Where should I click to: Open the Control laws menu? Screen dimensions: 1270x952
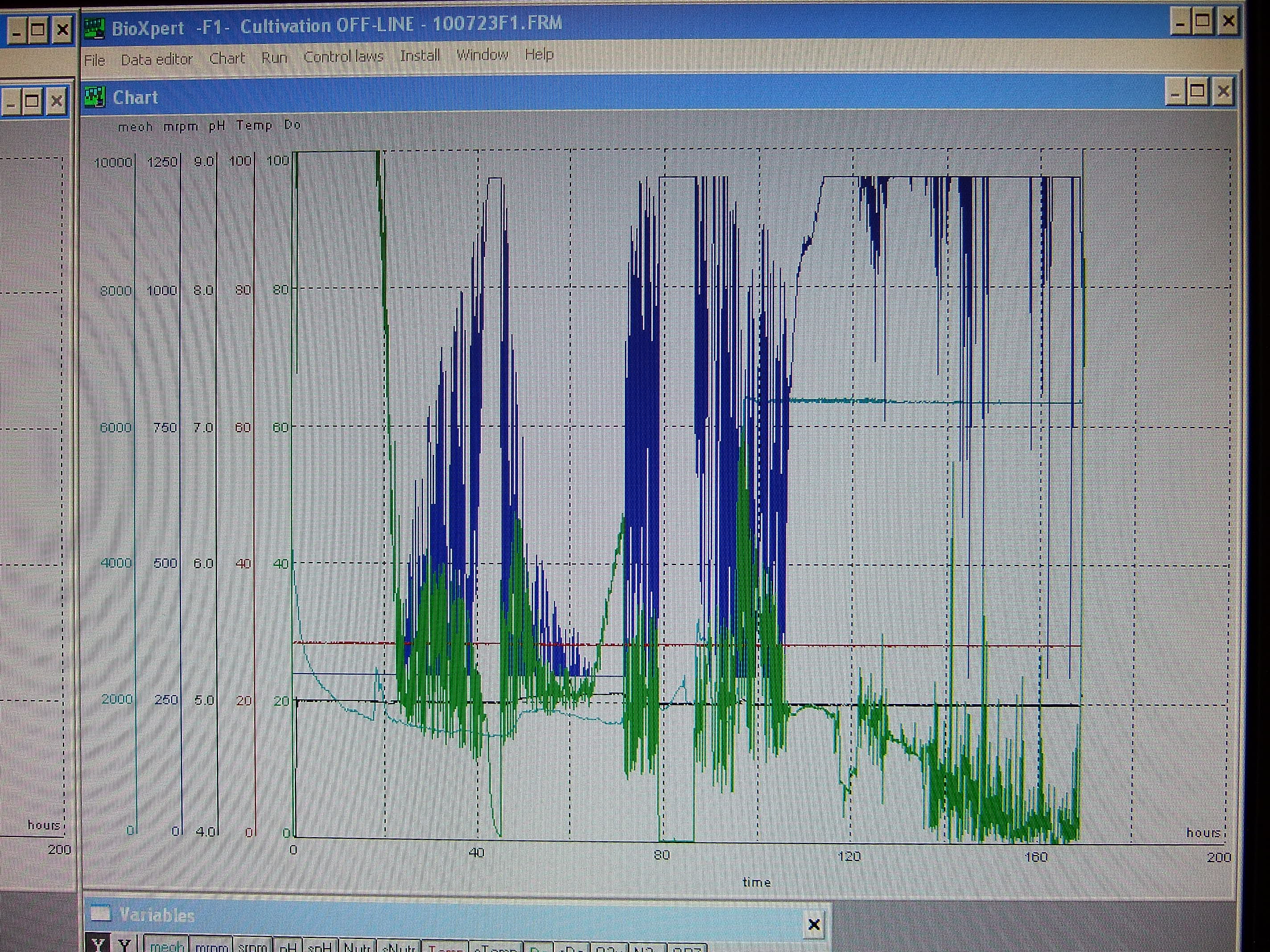point(343,57)
